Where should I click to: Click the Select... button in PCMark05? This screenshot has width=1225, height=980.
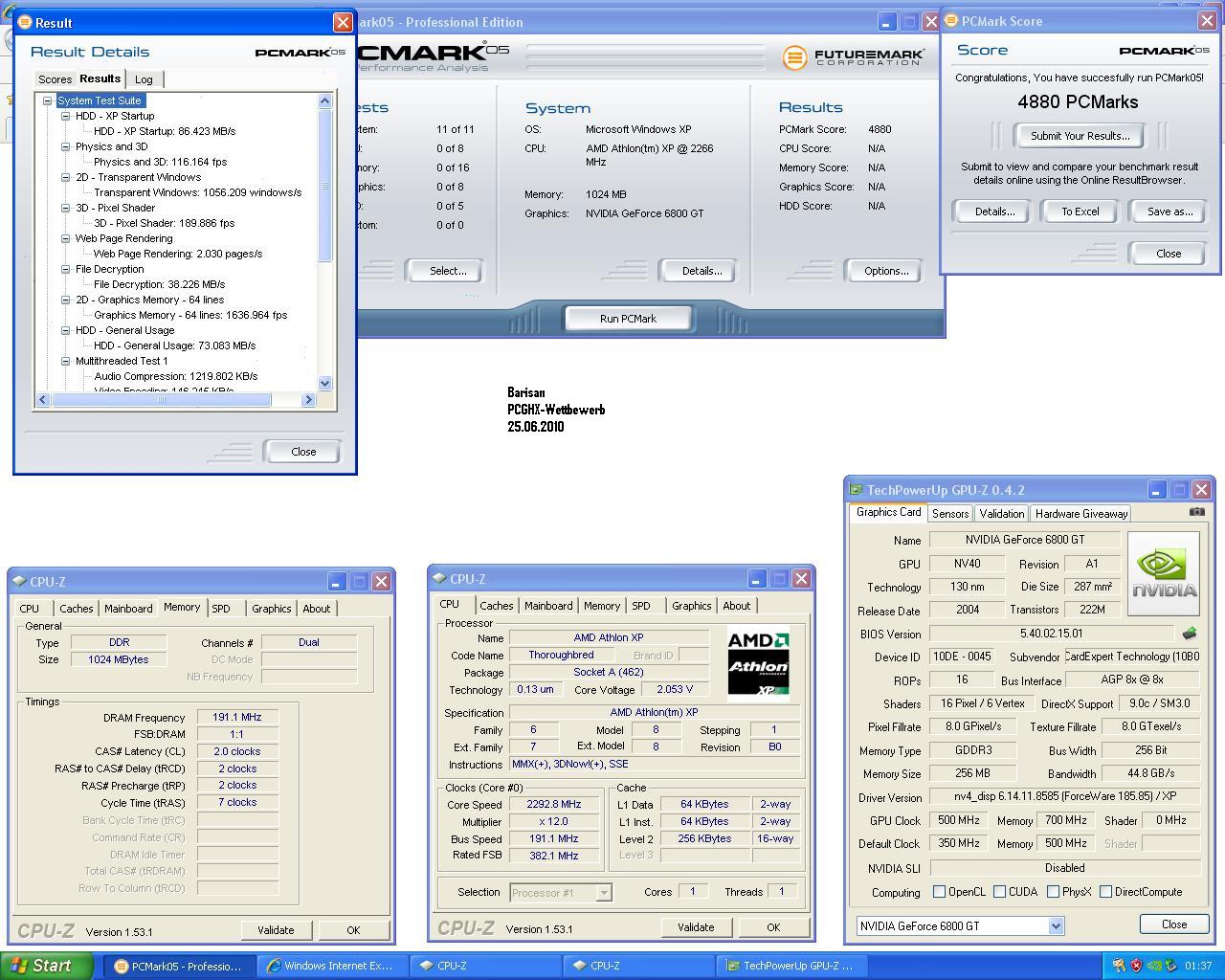448,271
